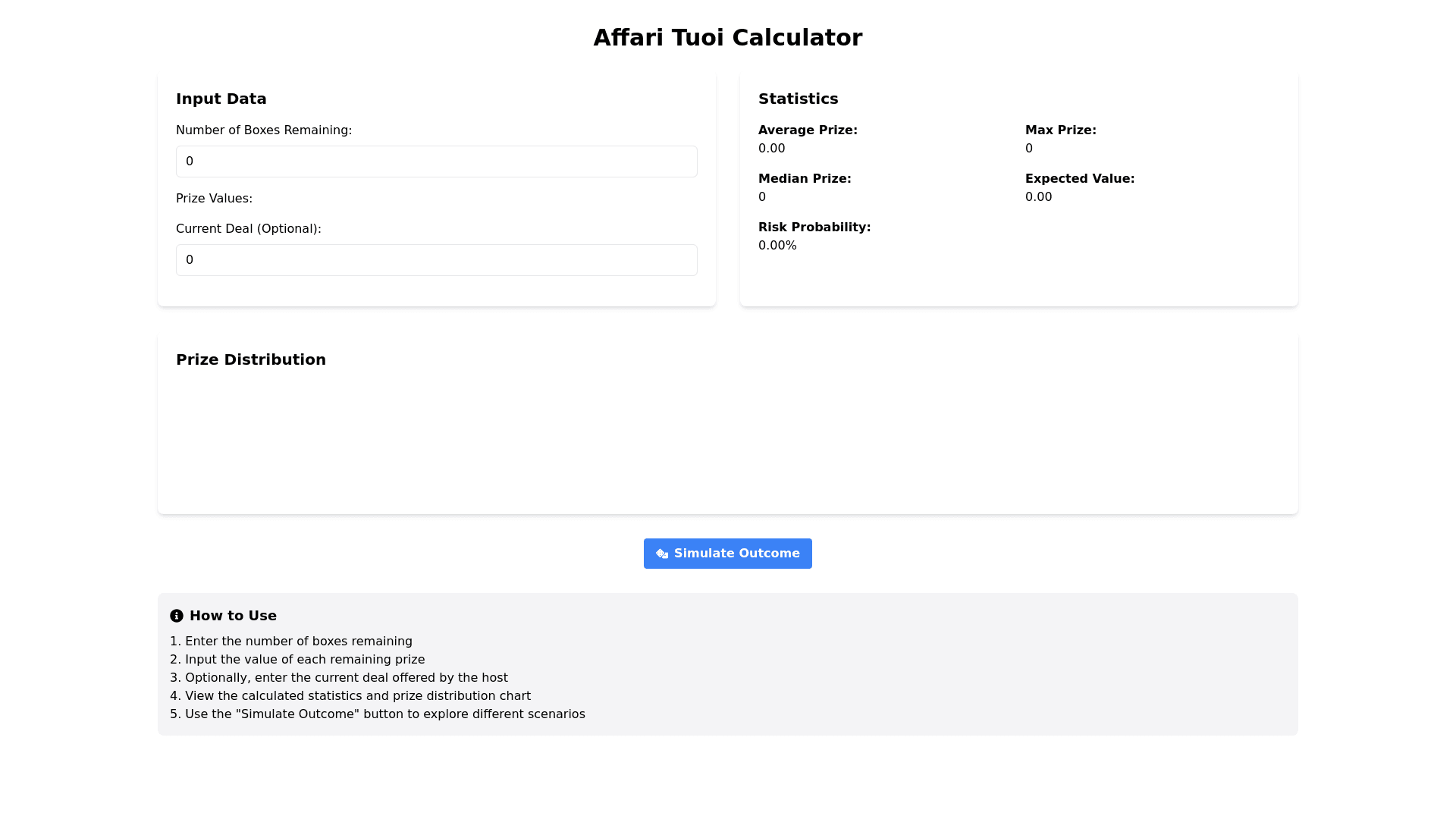Click the dice icon on Simulate Outcome
This screenshot has width=1456, height=819.
662,554
